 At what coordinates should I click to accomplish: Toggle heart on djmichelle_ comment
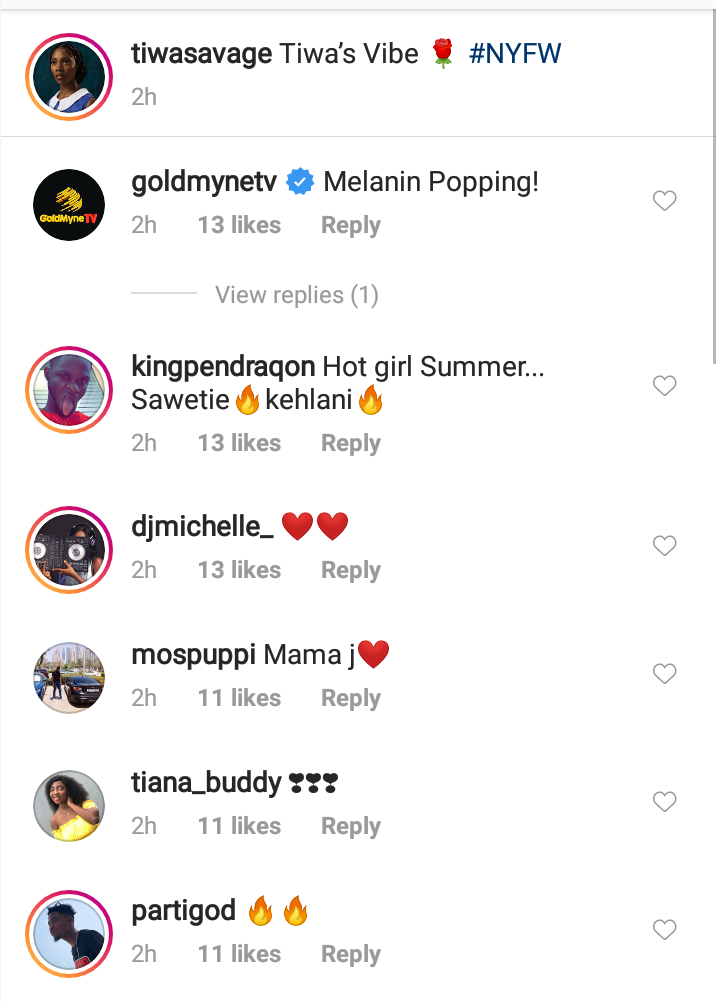[664, 545]
